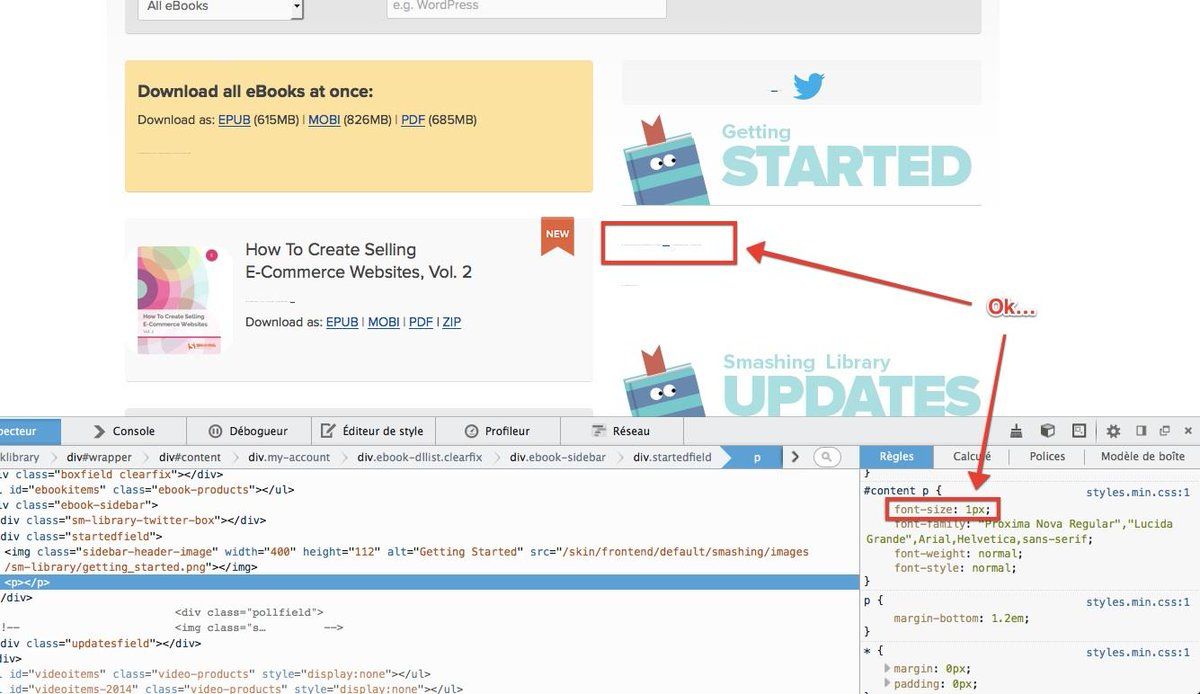1200x694 pixels.
Task: Select div.startedfield in the breadcrumb
Action: click(x=672, y=457)
